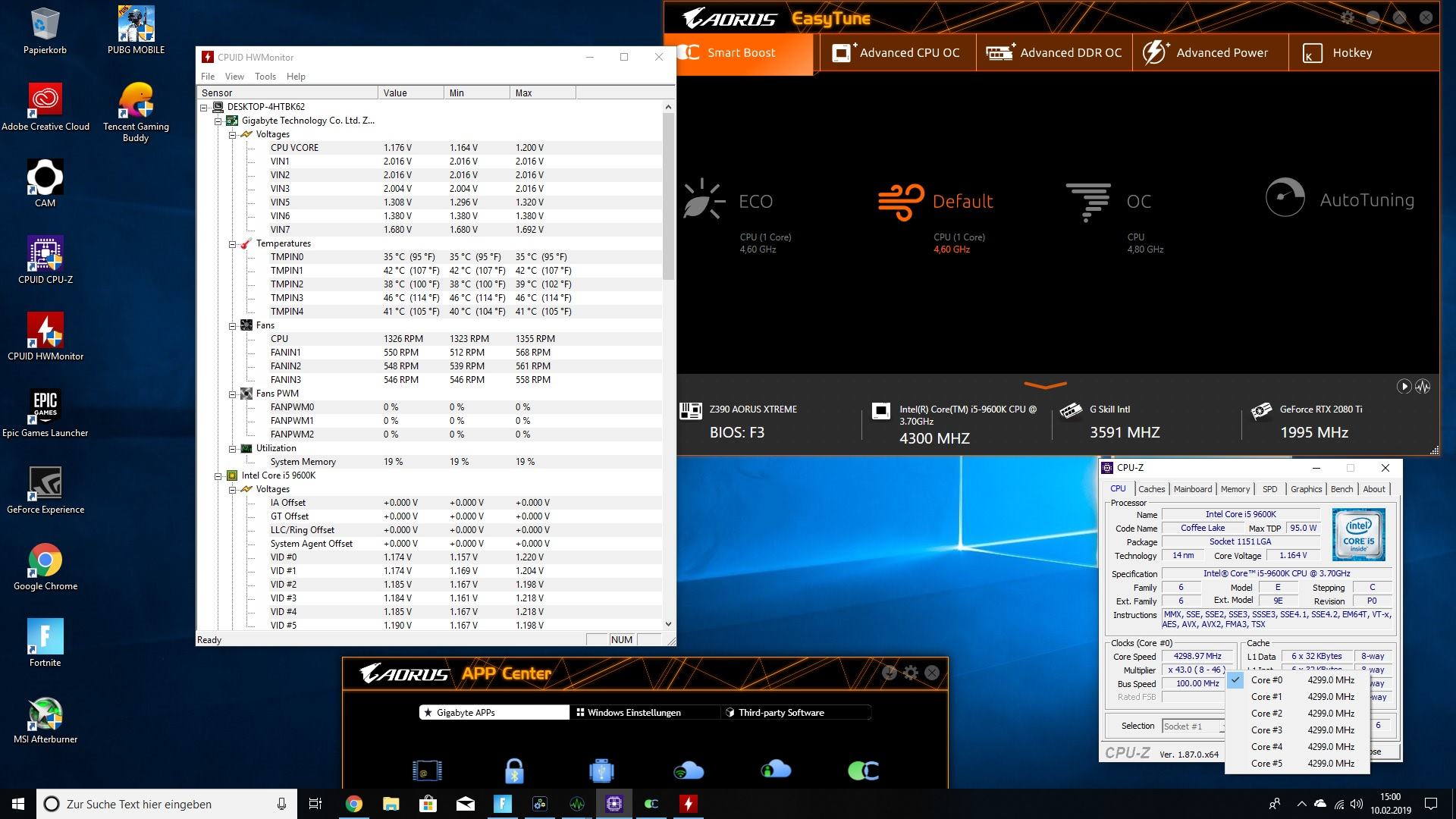Open the @BIOS chip app in APP Center
The height and width of the screenshot is (819, 1456).
(427, 771)
